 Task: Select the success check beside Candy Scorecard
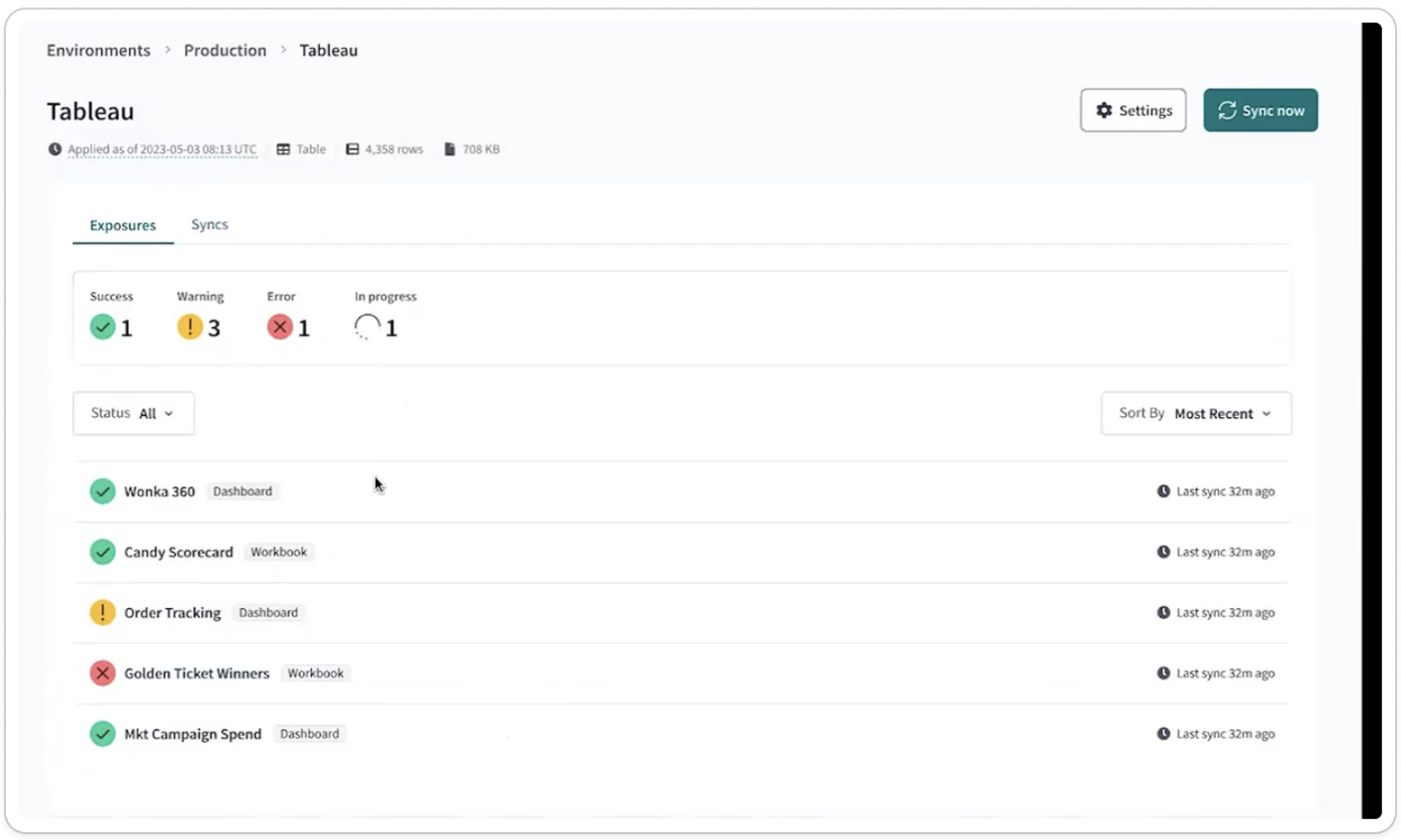point(102,552)
